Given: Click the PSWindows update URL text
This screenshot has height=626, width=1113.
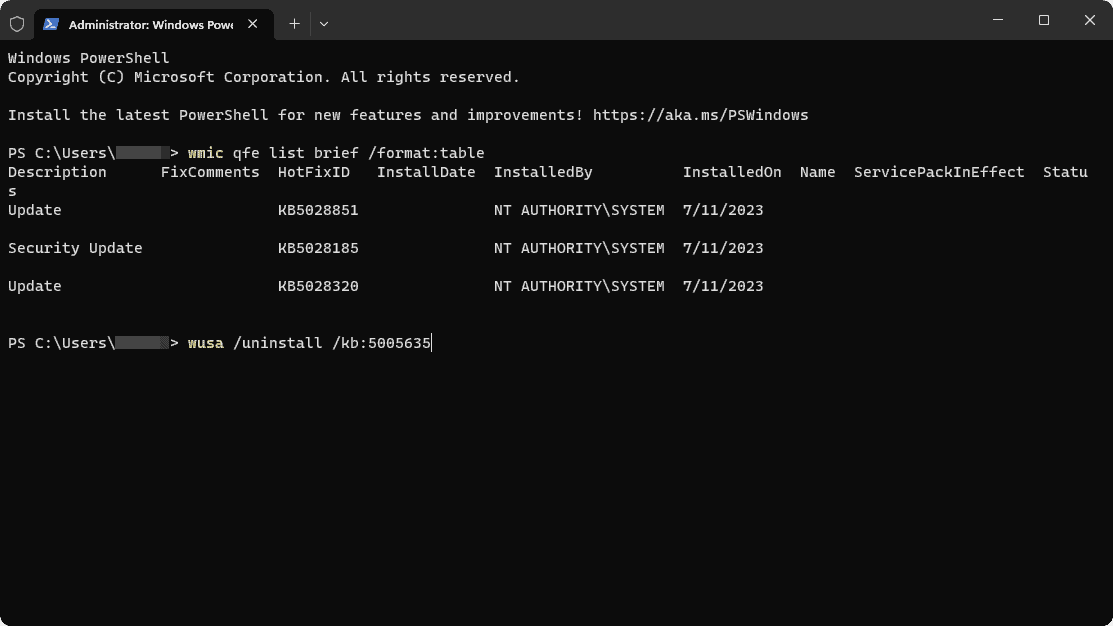Looking at the screenshot, I should [700, 114].
